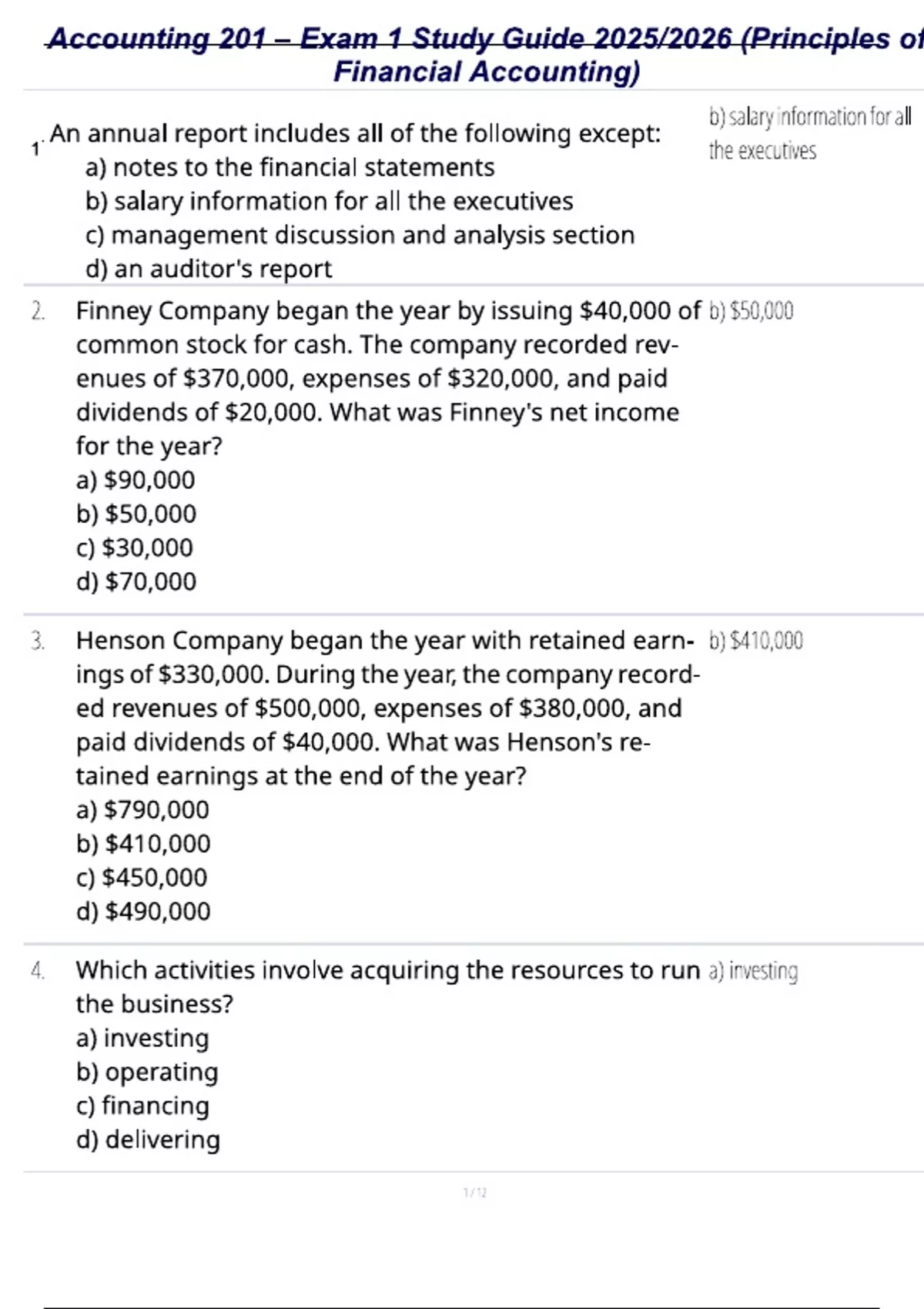Viewport: 924px width, 1309px height.
Task: Click the Accounting 201 study guide title
Action: point(486,55)
